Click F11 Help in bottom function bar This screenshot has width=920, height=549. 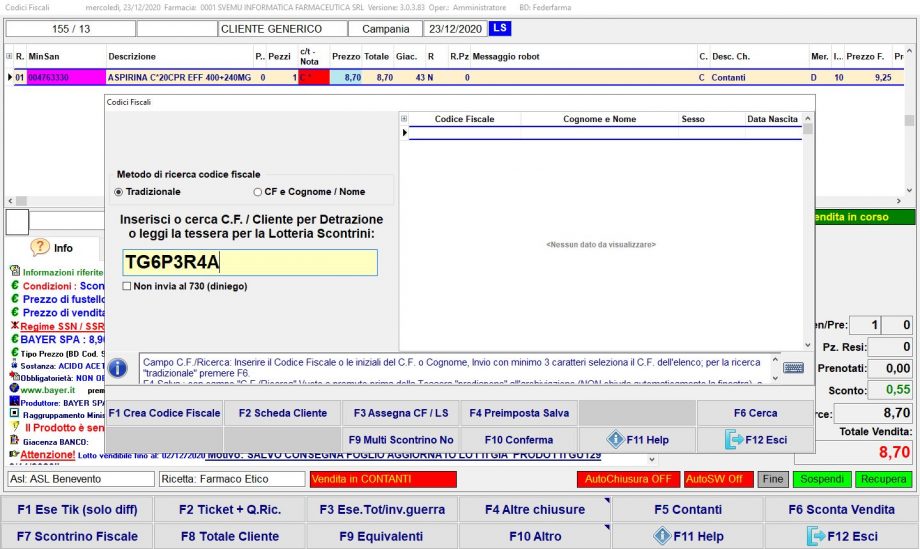[x=688, y=536]
